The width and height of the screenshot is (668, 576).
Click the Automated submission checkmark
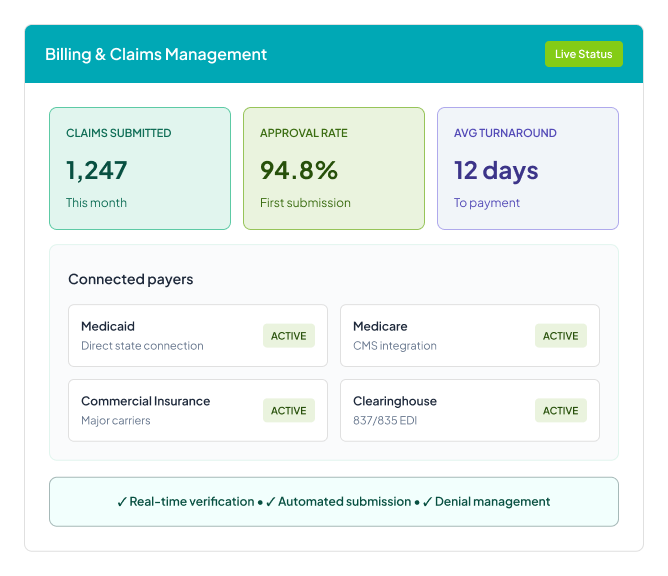coord(271,502)
